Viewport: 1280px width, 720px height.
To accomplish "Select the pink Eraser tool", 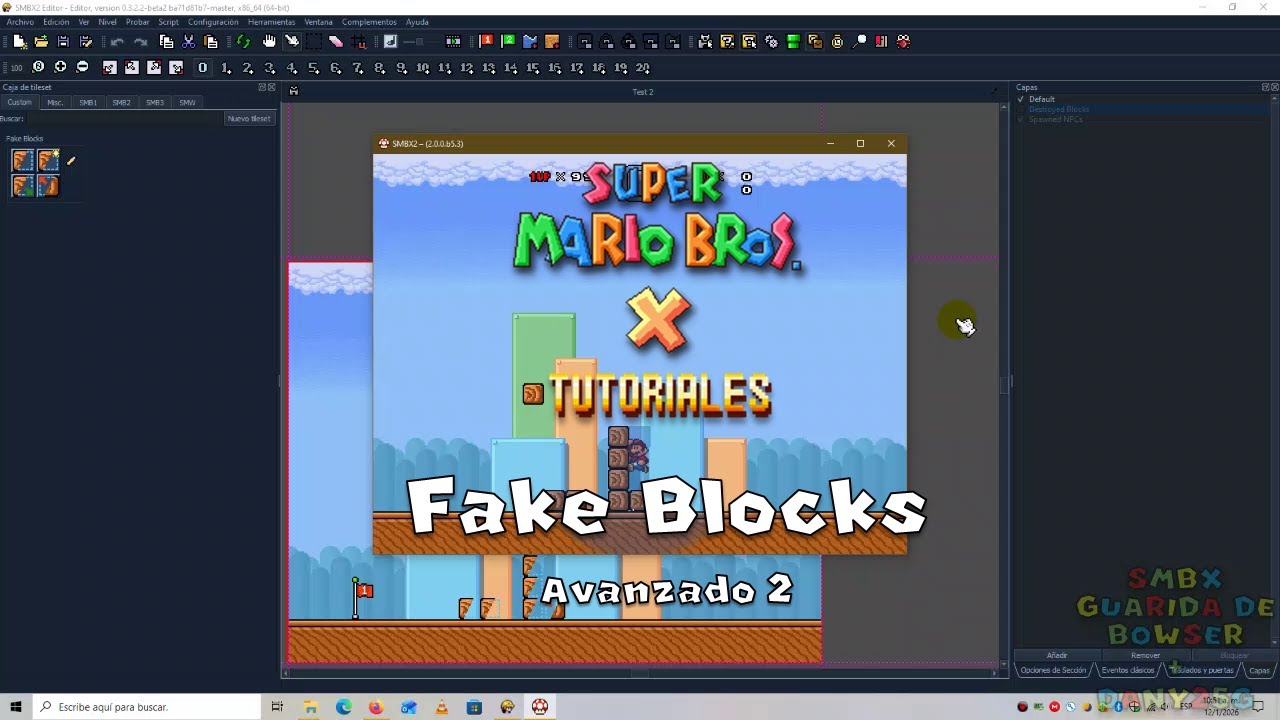I will (x=336, y=42).
